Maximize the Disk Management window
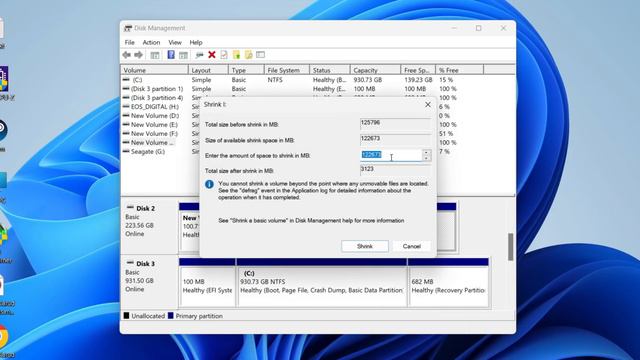This screenshot has width=640, height=360. [478, 28]
